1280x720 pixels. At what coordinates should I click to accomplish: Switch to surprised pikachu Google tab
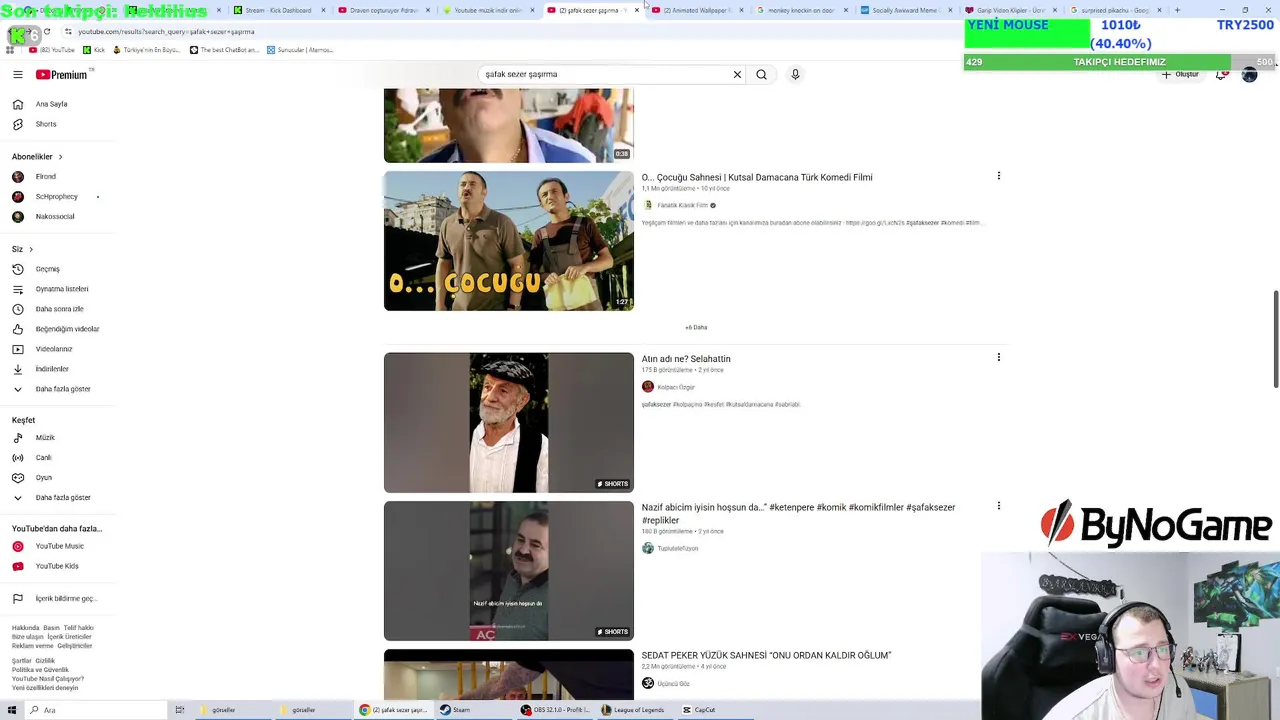pos(1115,10)
